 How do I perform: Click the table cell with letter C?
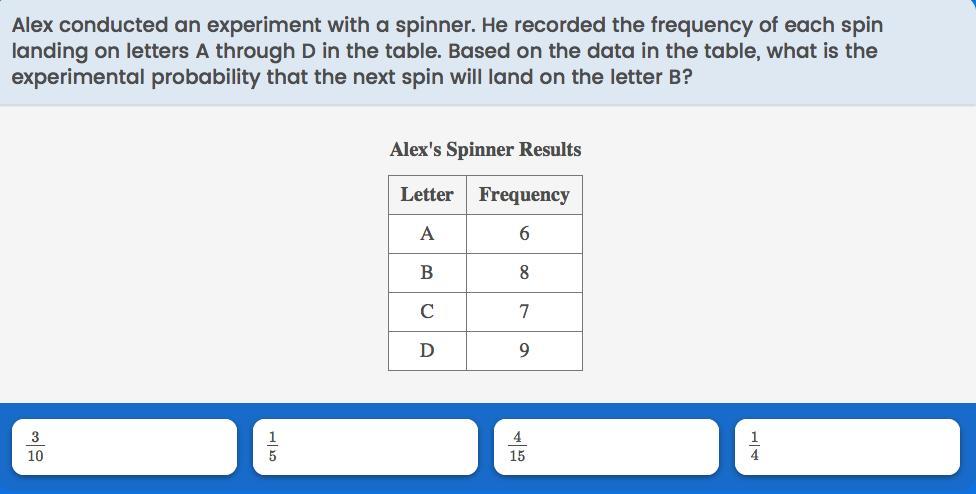427,312
